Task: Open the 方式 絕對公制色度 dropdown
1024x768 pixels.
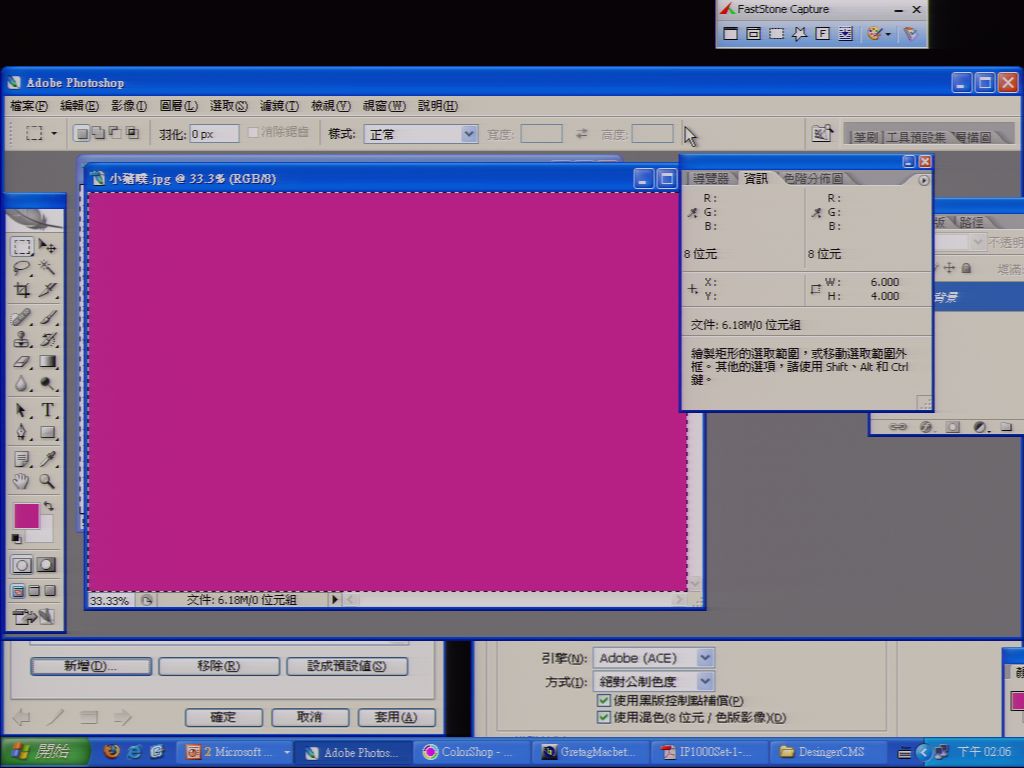Action: (x=654, y=681)
